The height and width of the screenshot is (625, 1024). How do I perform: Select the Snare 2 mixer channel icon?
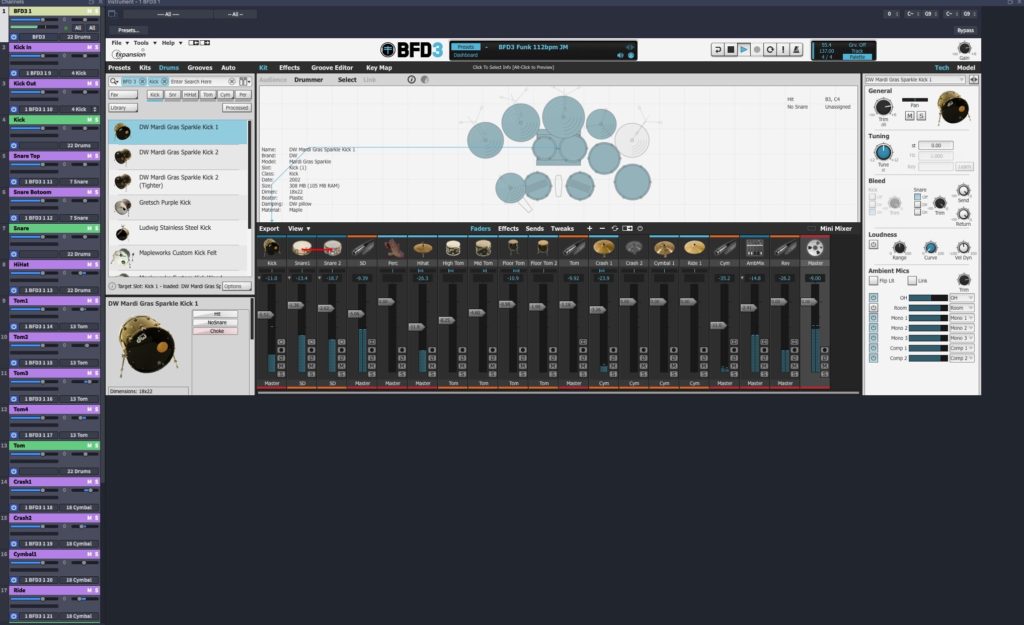coord(332,248)
